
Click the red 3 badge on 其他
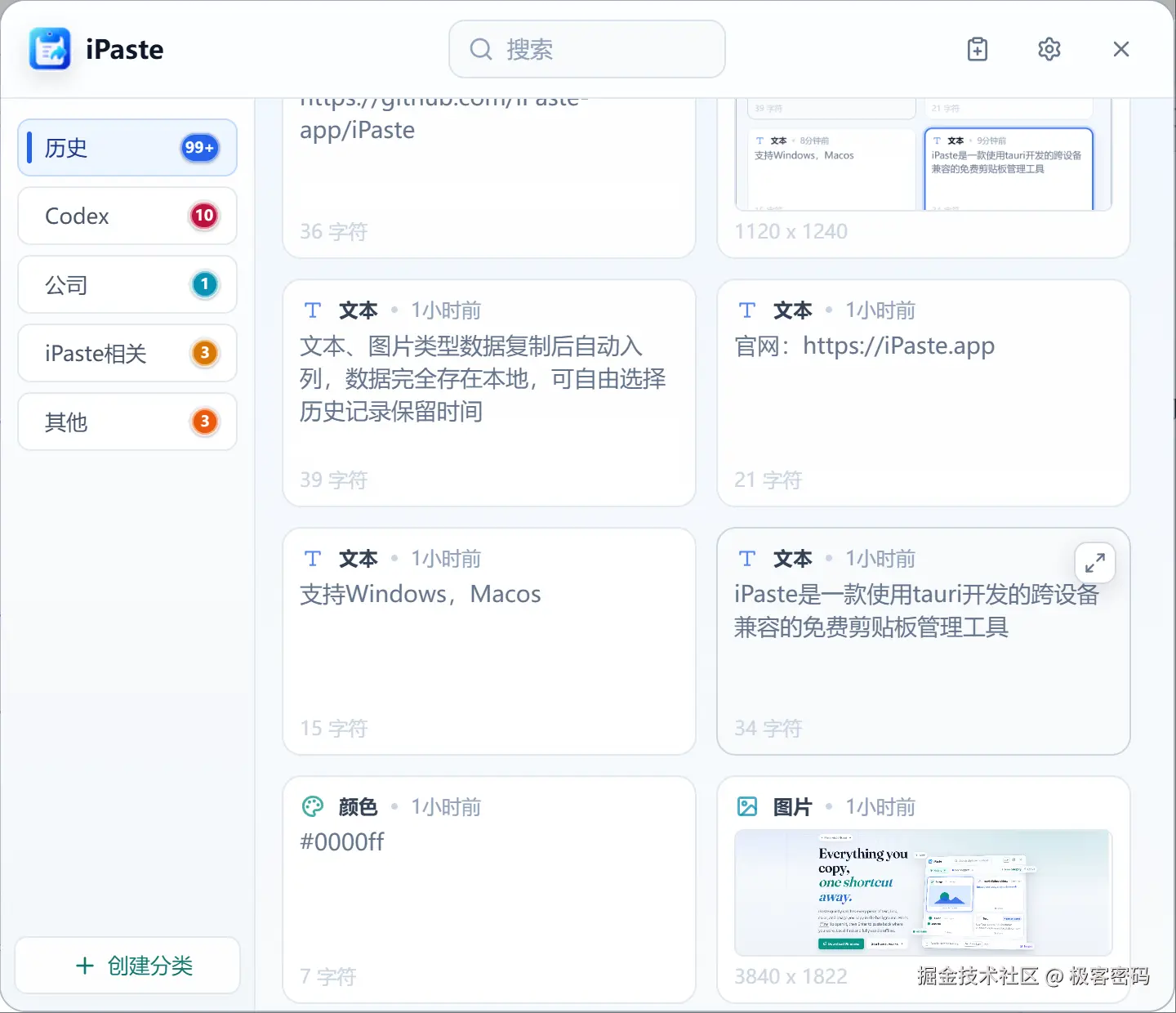tap(204, 422)
